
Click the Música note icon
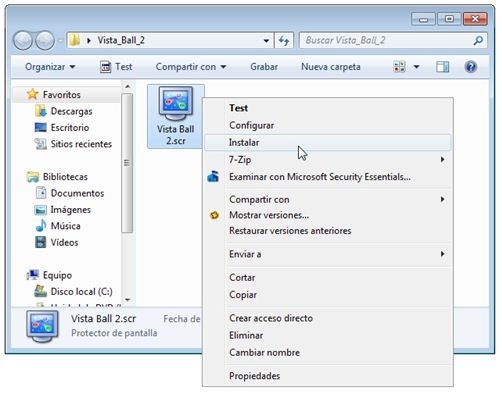click(41, 226)
